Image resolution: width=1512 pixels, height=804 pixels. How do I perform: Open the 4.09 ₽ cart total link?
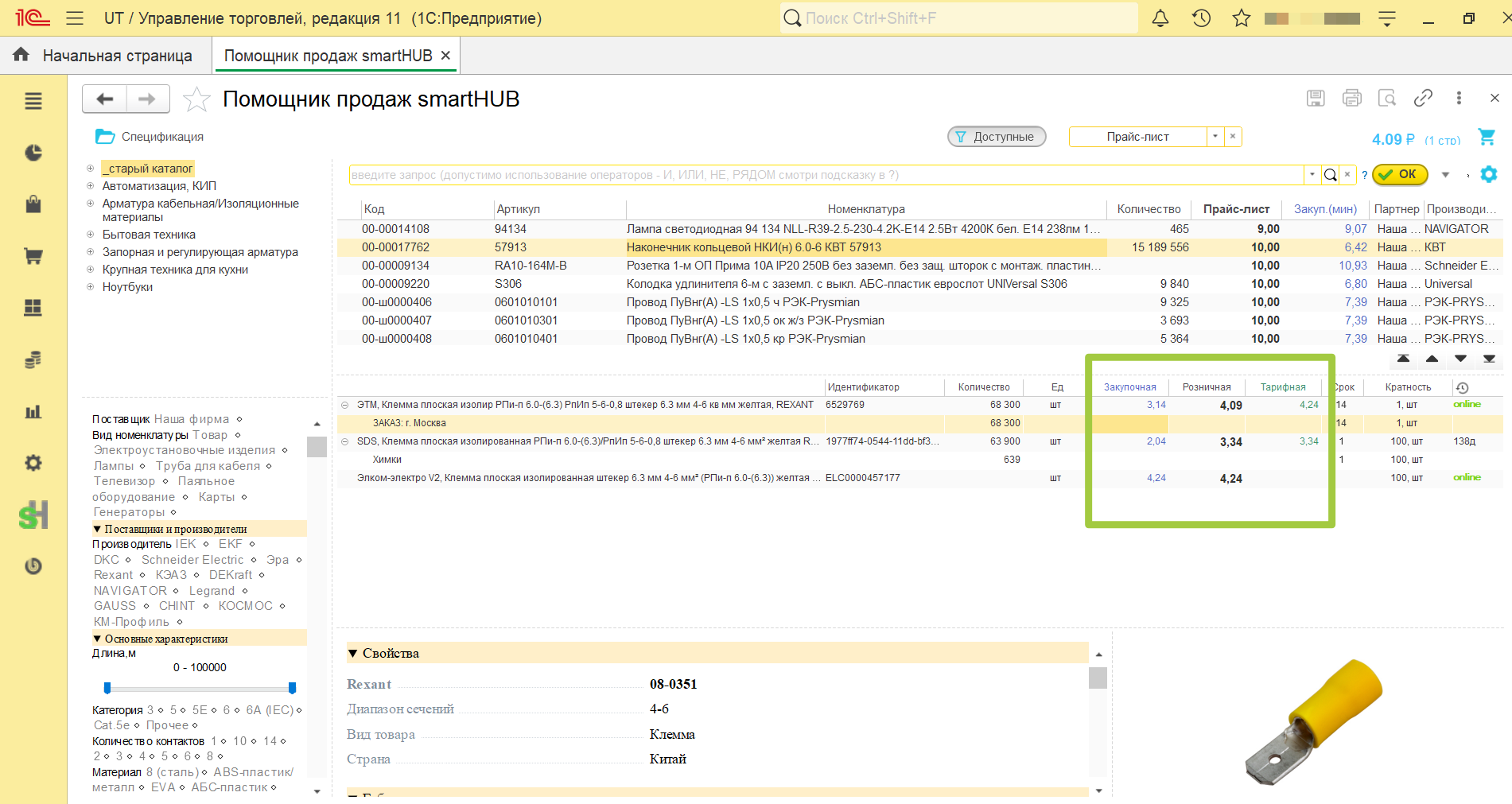click(1393, 139)
